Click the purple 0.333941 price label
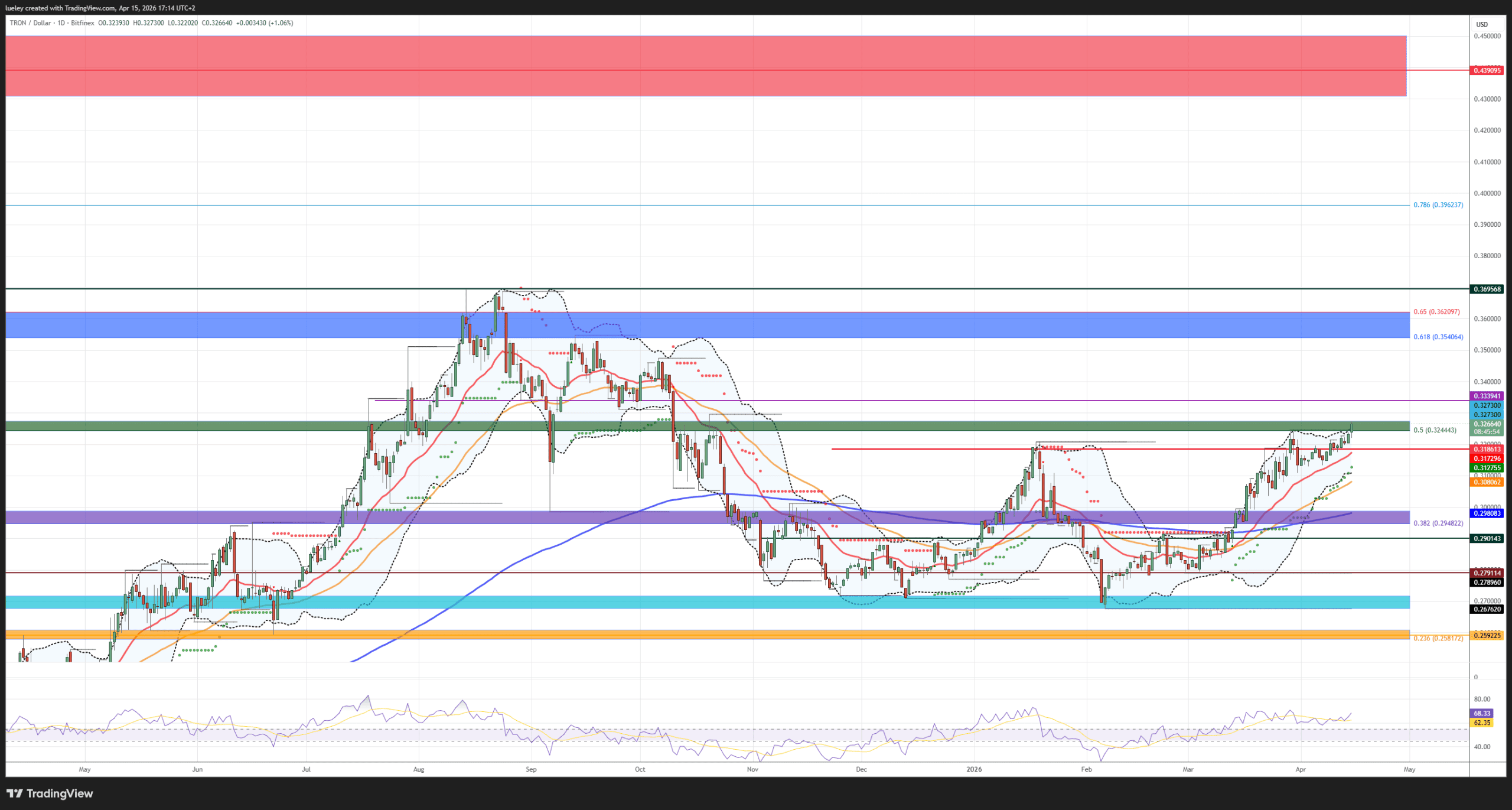The height and width of the screenshot is (810, 1512). click(x=1487, y=396)
